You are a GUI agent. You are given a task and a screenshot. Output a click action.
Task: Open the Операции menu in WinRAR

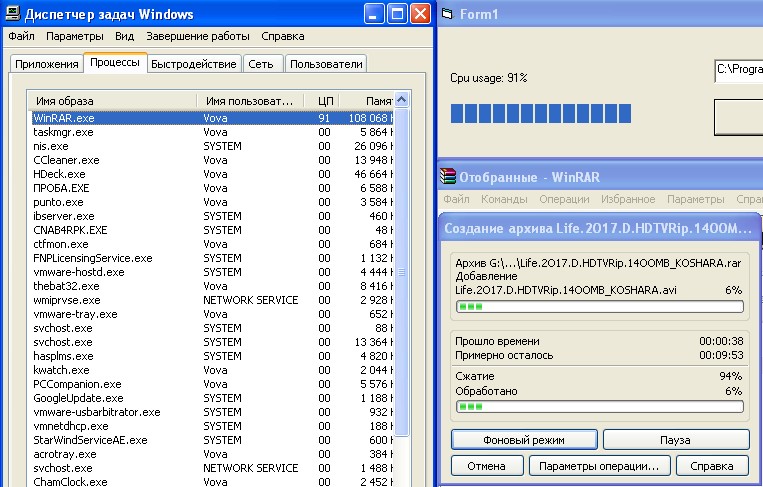[564, 199]
